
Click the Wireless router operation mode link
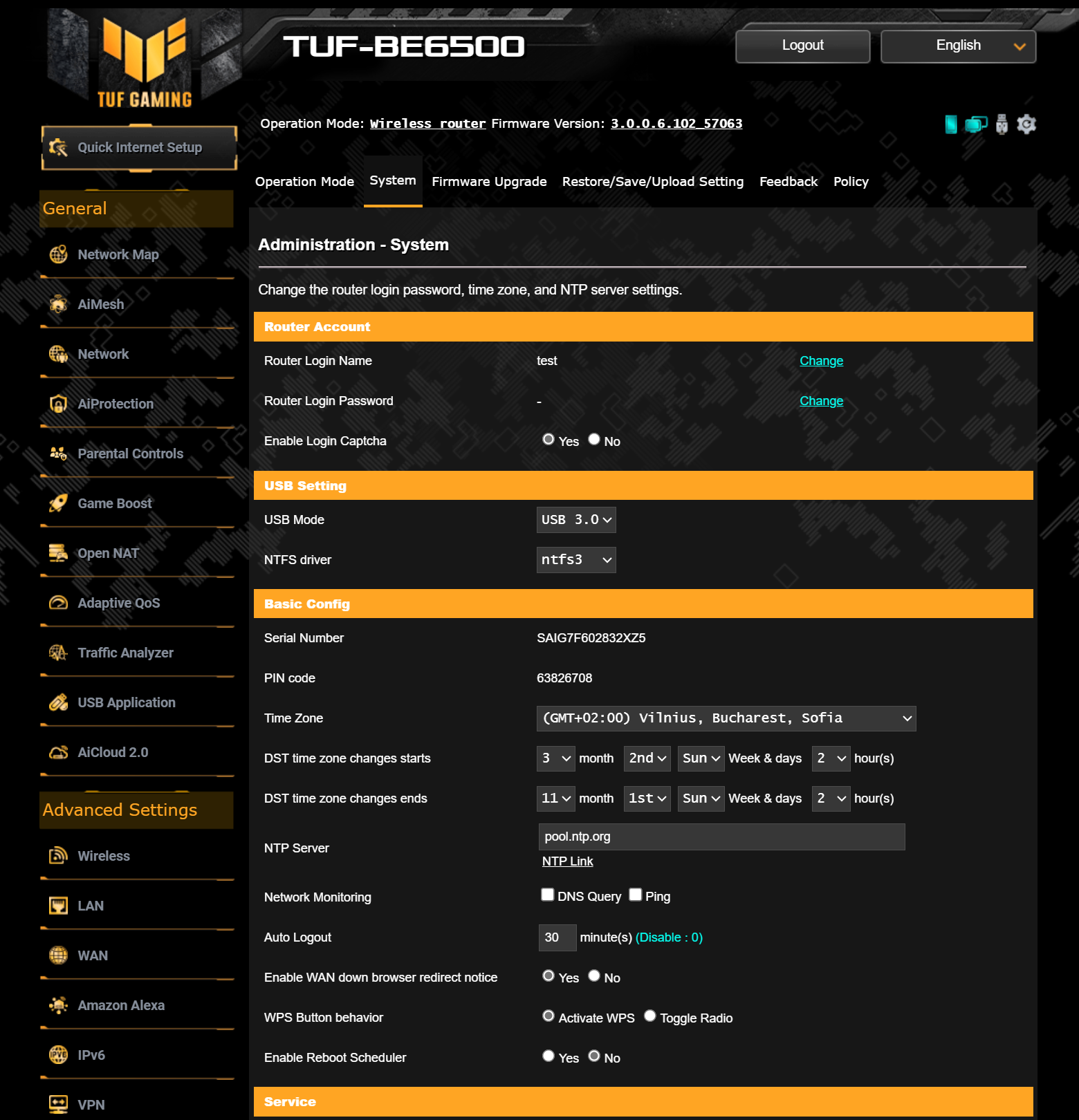pos(428,124)
